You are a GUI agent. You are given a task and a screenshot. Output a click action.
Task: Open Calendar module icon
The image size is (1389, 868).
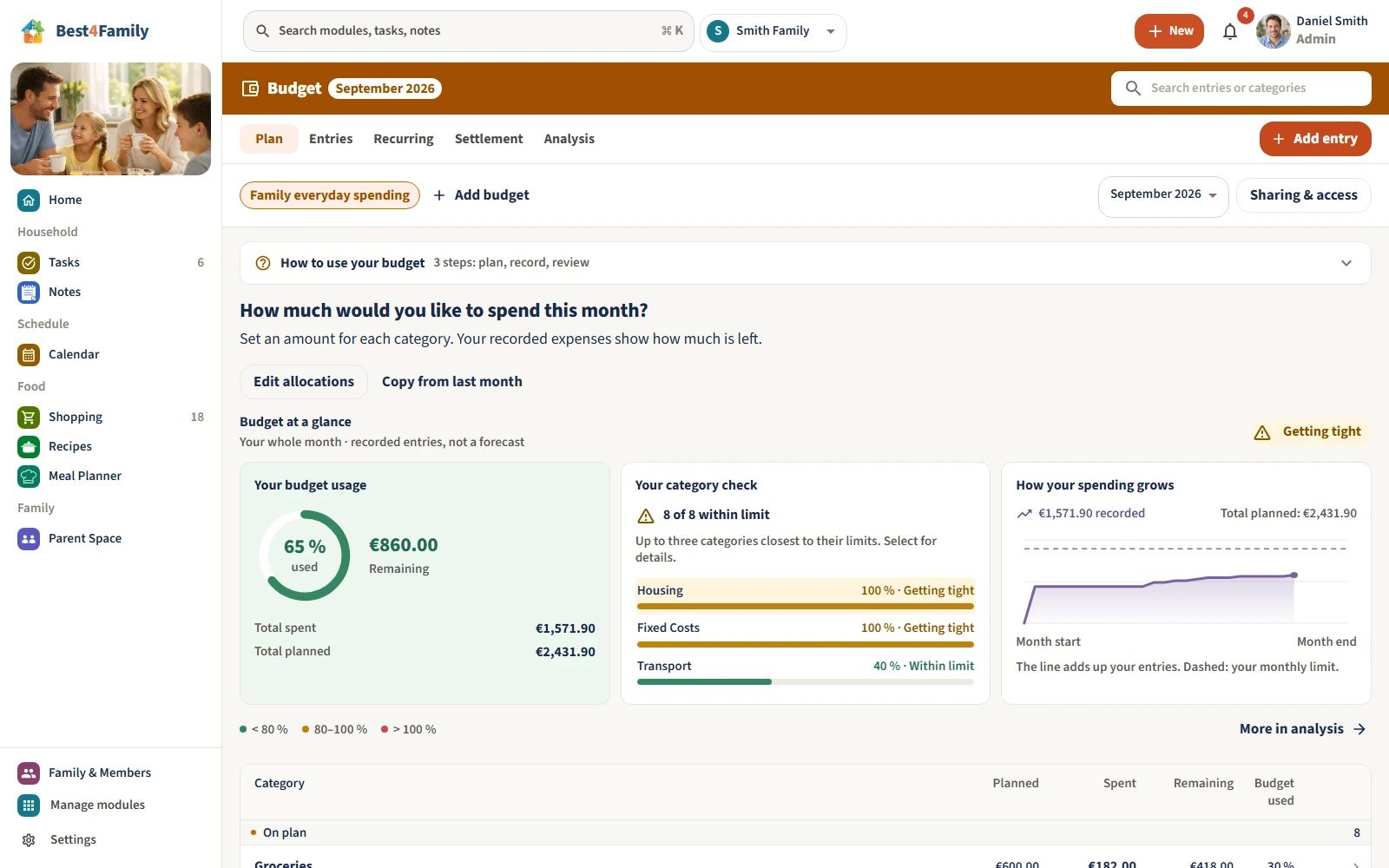point(29,355)
